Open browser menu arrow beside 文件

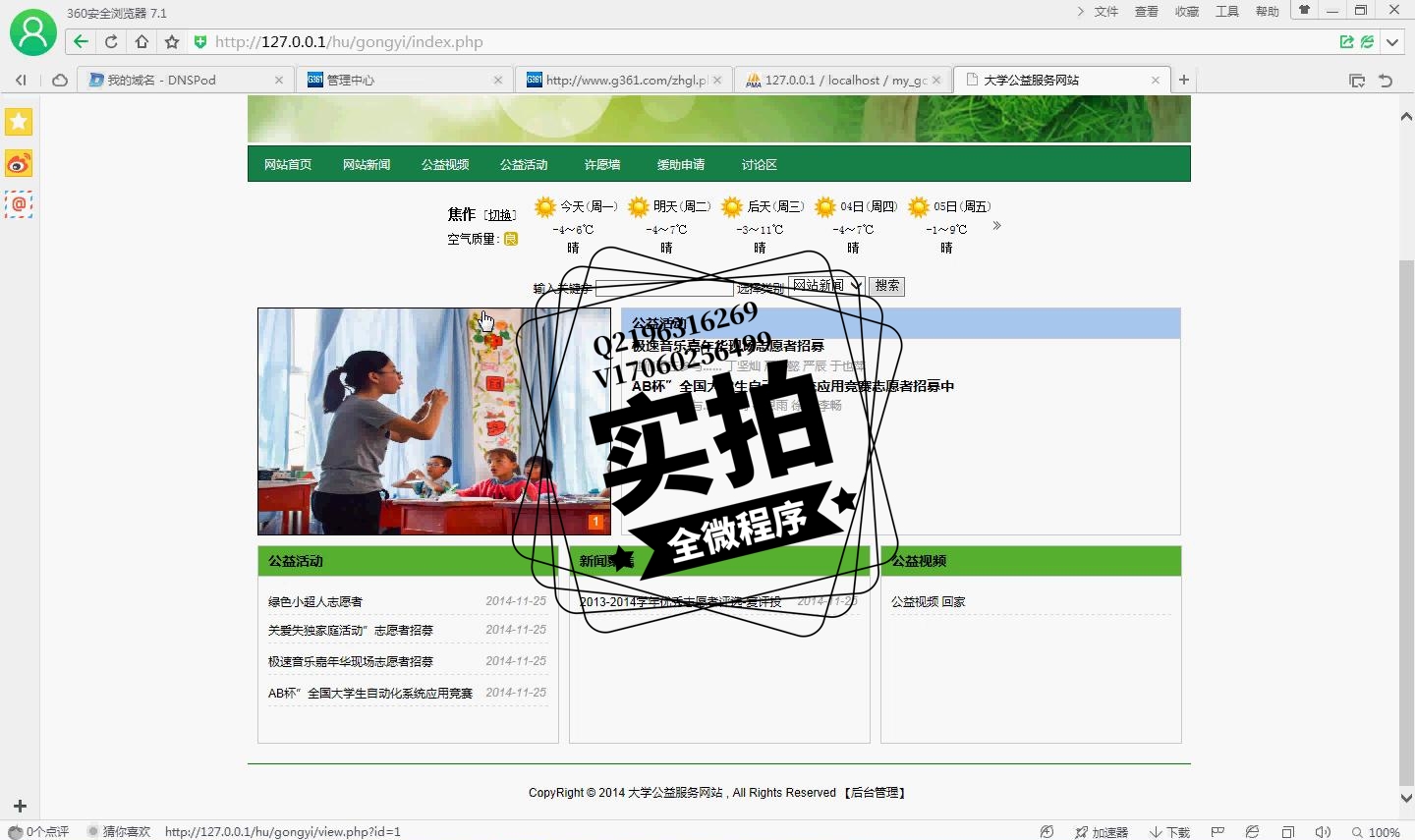(x=1080, y=12)
